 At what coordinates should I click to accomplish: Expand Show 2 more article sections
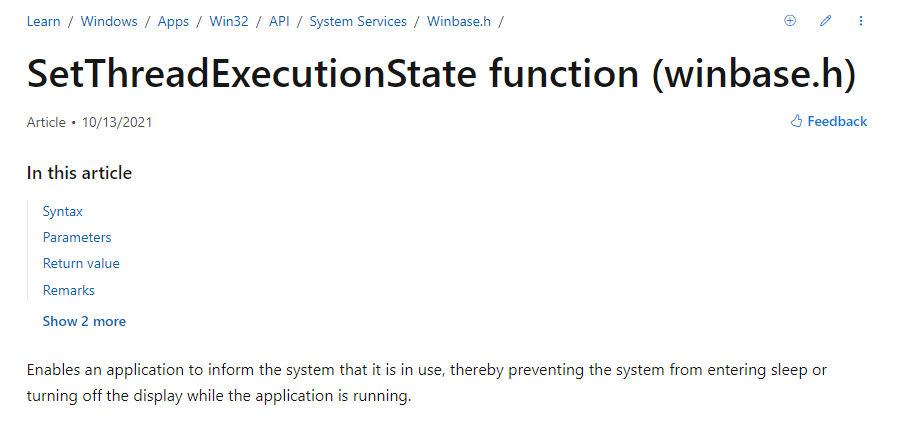pos(84,322)
